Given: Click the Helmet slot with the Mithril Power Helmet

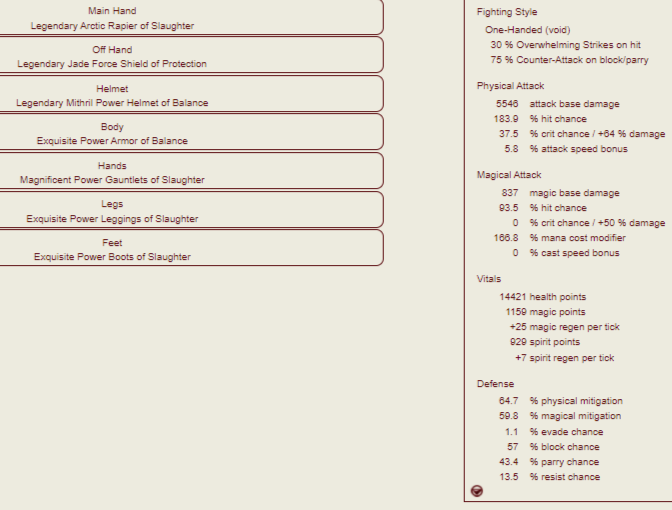Looking at the screenshot, I should (112, 95).
